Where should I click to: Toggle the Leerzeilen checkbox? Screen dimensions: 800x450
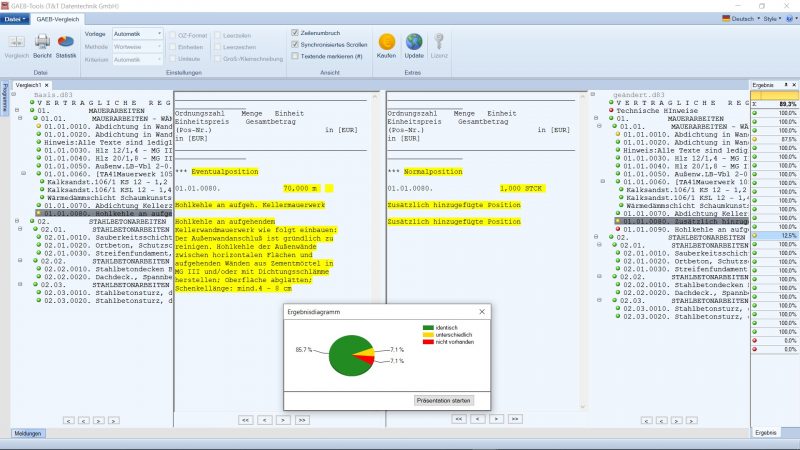[217, 35]
